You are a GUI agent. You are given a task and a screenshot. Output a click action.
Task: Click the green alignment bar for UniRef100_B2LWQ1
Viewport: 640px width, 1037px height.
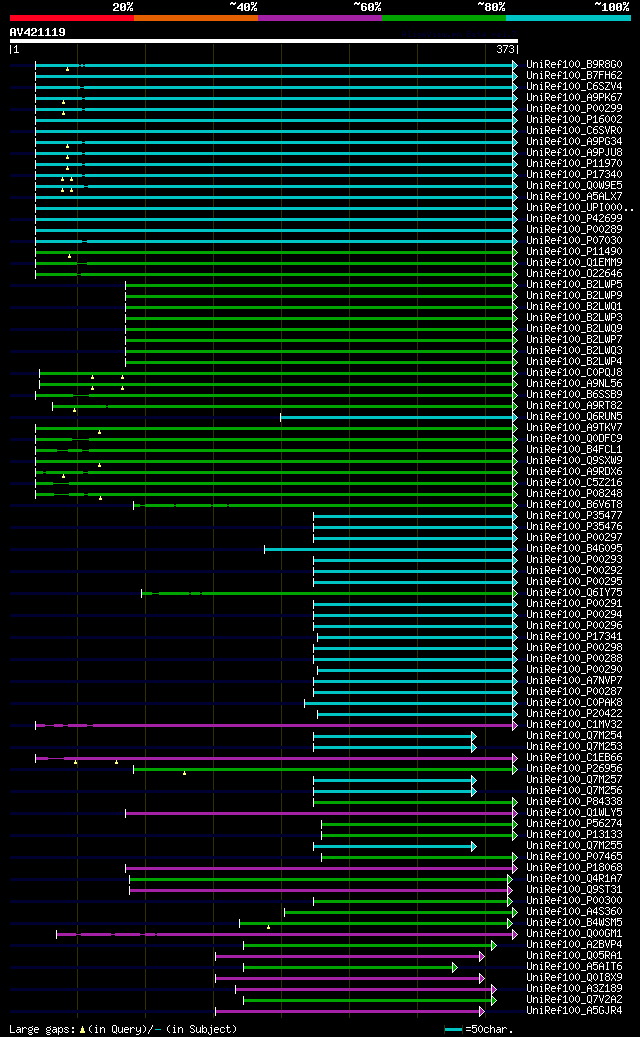[x=321, y=307]
